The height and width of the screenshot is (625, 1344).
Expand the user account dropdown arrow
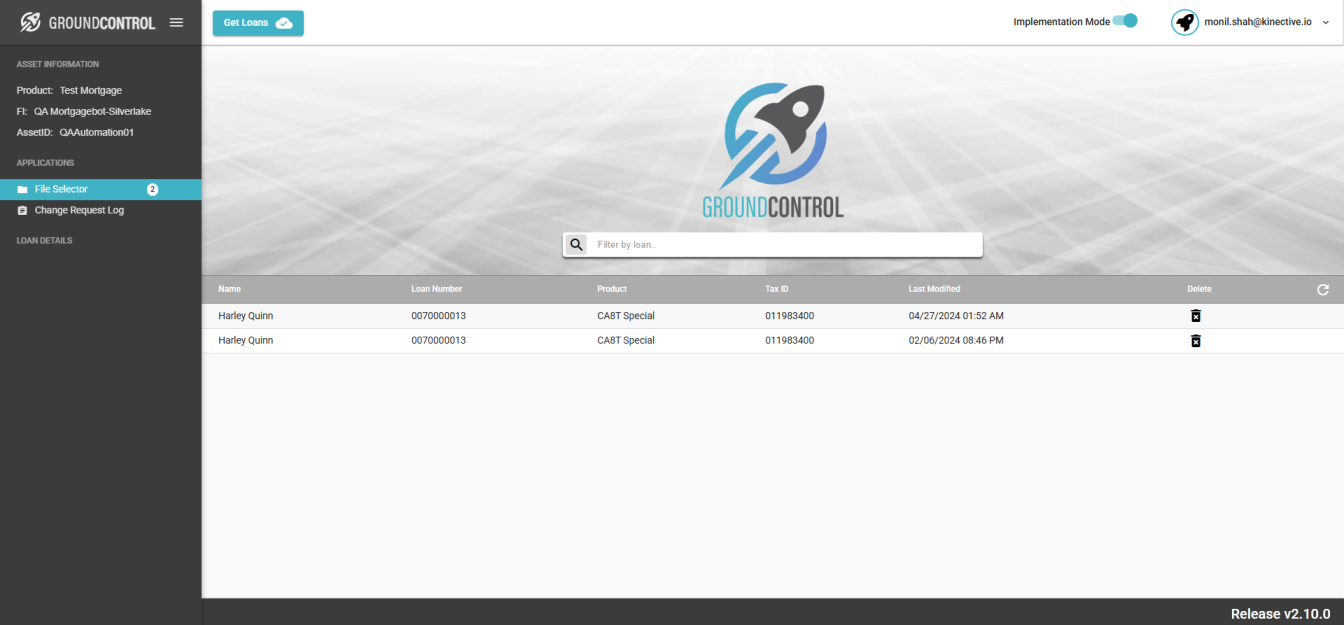coord(1326,22)
